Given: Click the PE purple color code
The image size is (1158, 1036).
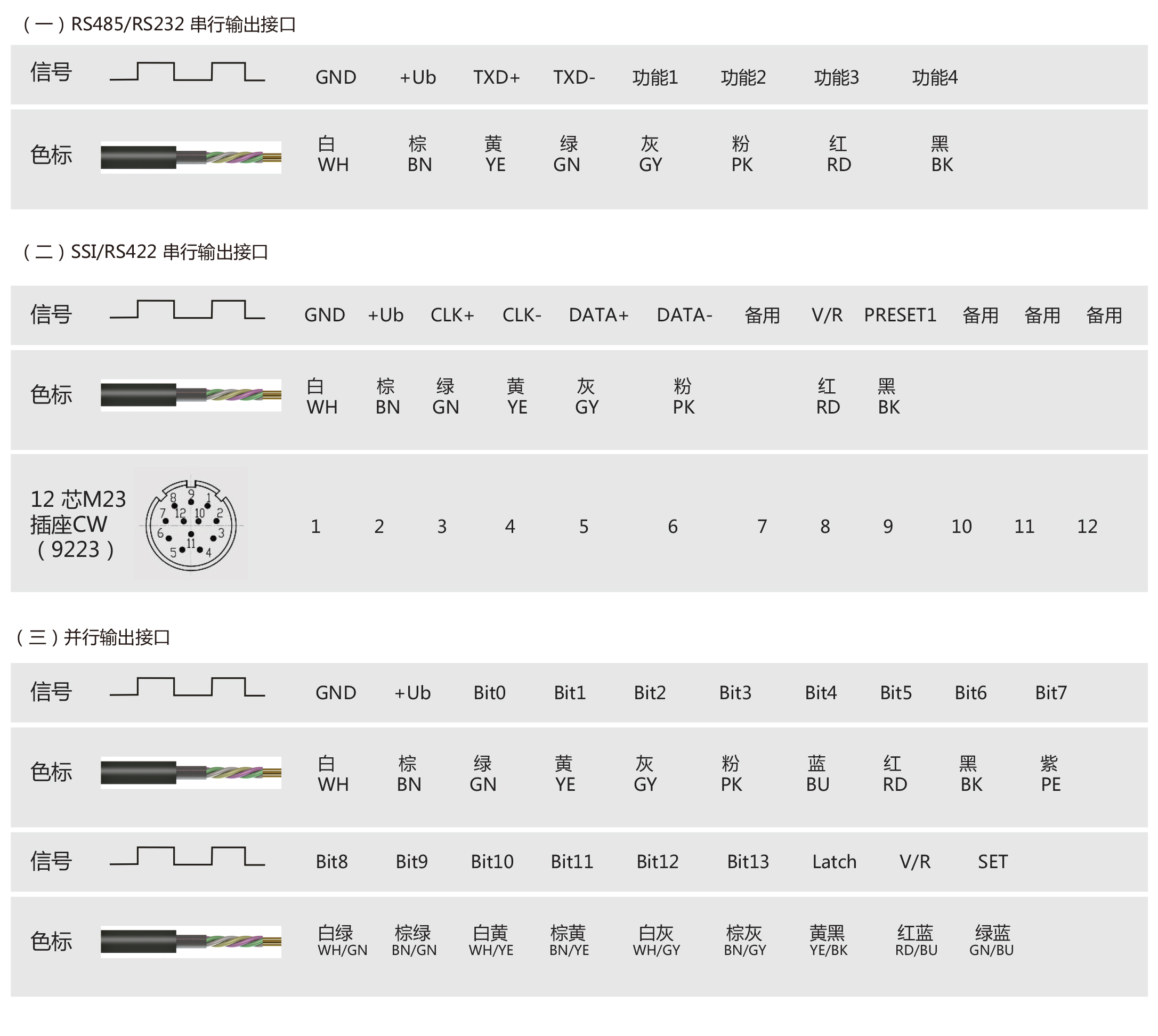Looking at the screenshot, I should pos(1050,774).
